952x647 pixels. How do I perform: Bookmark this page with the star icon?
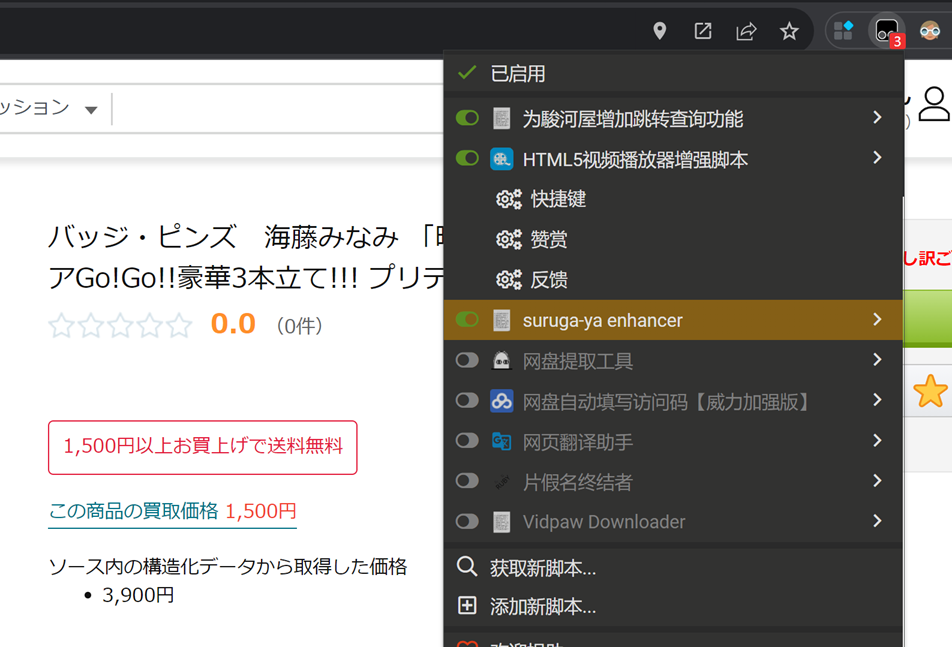point(789,31)
